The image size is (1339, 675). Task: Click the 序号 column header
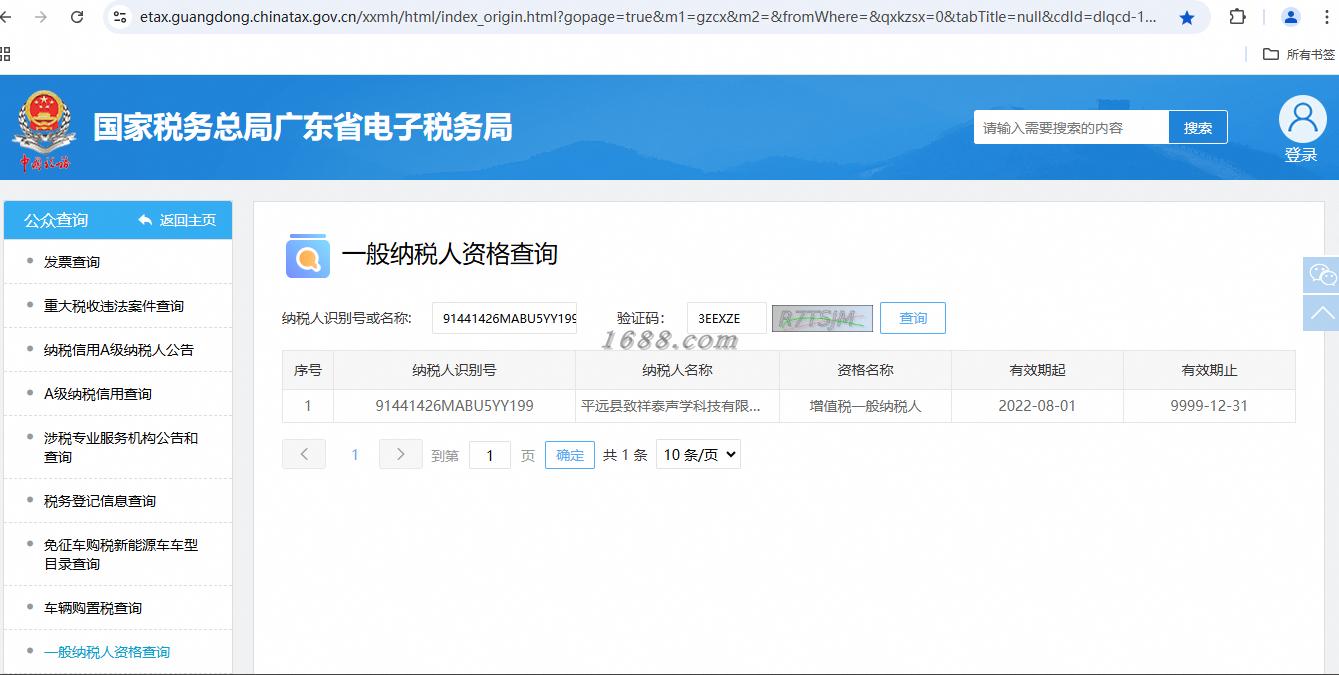(x=308, y=370)
